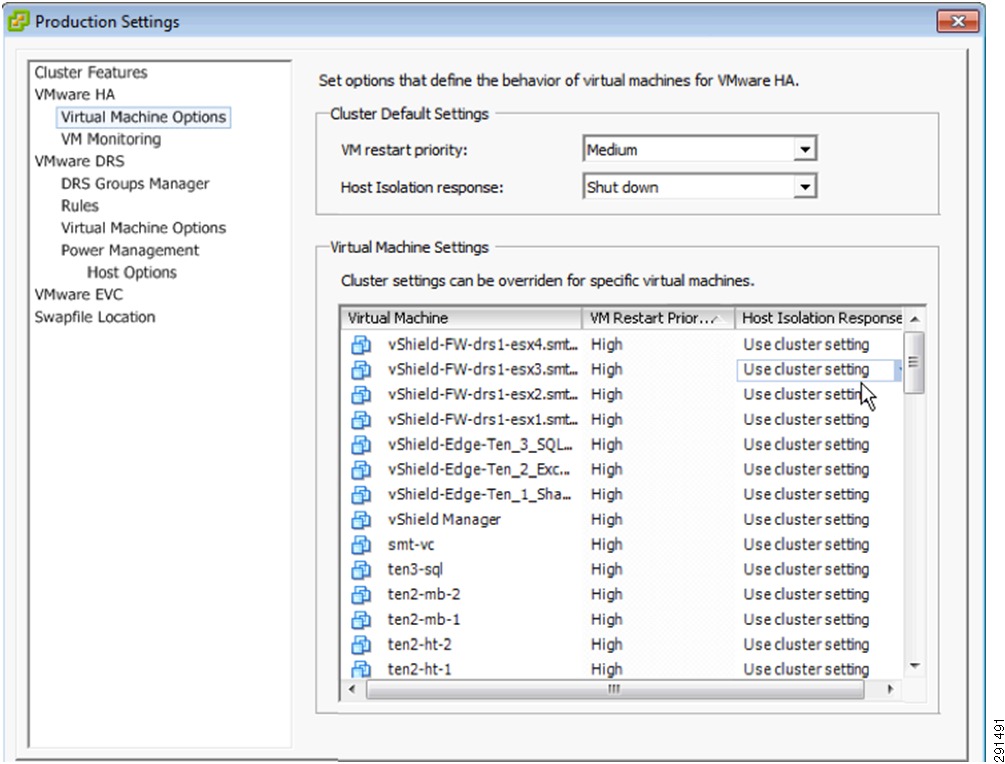
Task: Click the VM icon for vShield-FW-drs1-esx4
Action: point(361,345)
